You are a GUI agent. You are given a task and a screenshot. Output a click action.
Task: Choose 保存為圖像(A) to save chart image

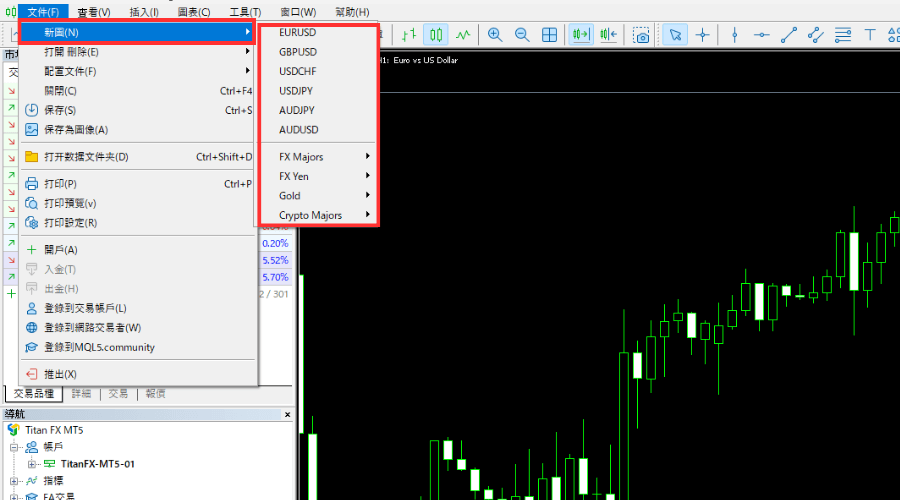[x=76, y=129]
